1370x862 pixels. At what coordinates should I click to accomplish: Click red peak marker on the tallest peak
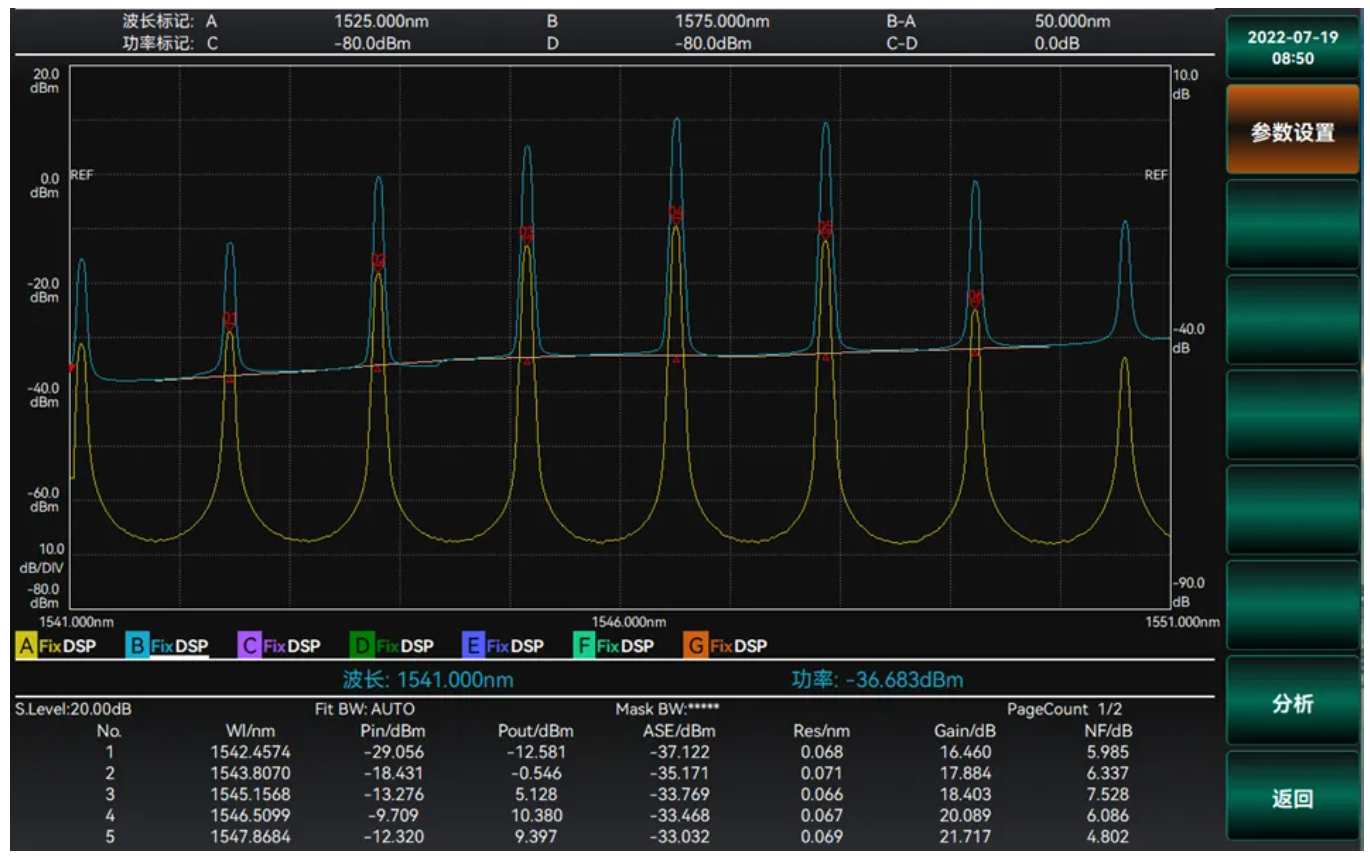(x=676, y=213)
